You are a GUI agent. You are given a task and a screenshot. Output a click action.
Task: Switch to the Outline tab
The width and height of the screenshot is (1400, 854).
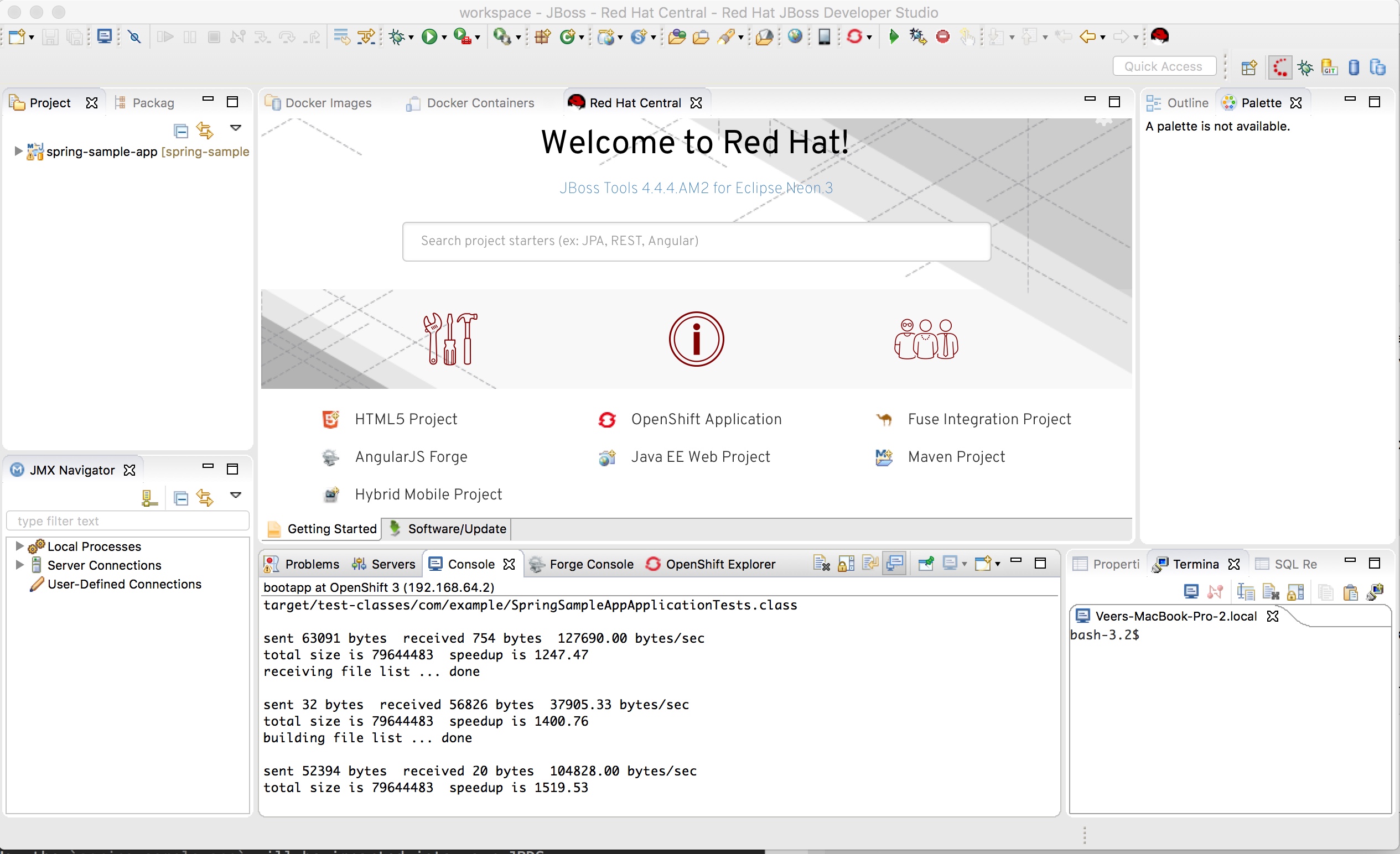[1178, 103]
